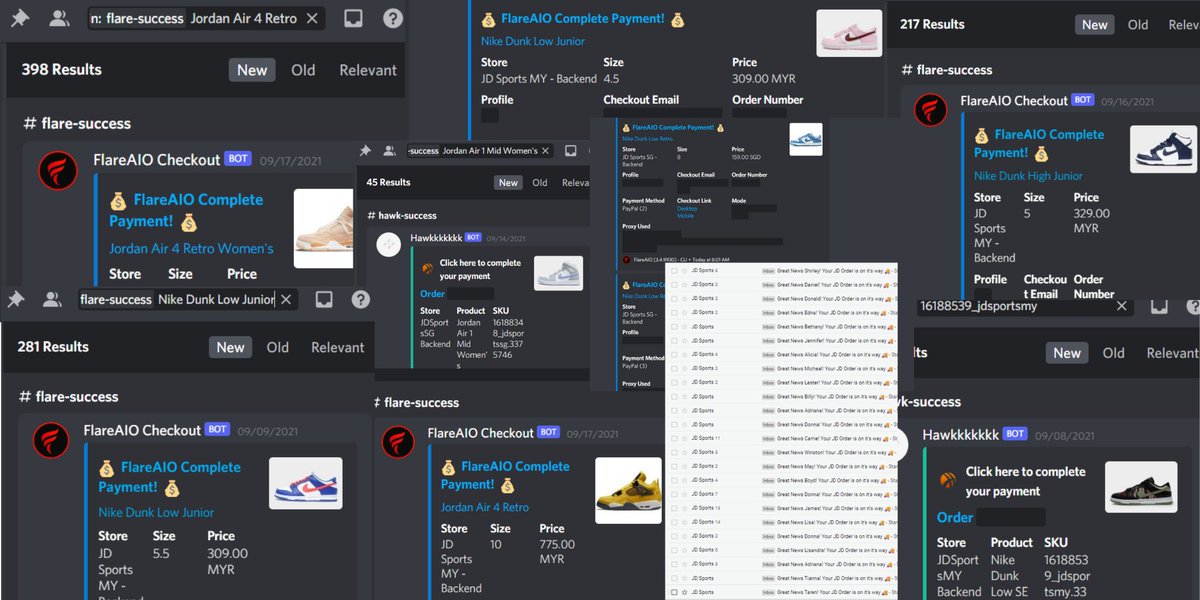Open FlareAIO avatar on the 09/09/2021 checkout

pyautogui.click(x=51, y=441)
